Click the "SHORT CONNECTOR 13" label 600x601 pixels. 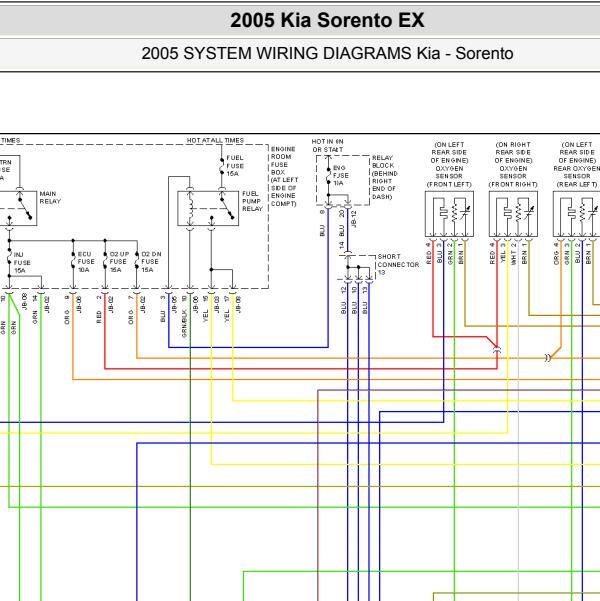tap(398, 264)
